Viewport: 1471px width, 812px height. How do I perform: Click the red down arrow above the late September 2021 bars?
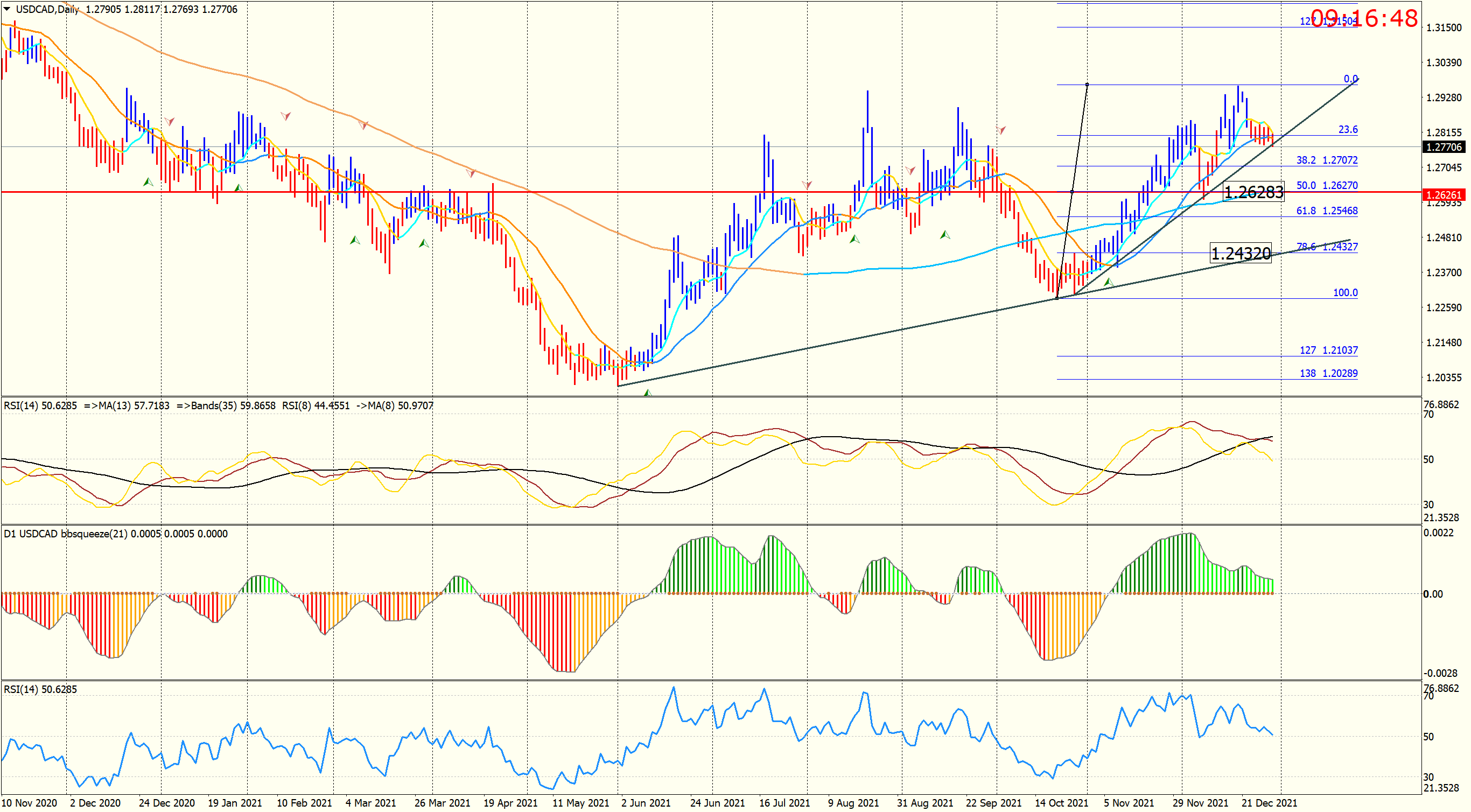1001,130
